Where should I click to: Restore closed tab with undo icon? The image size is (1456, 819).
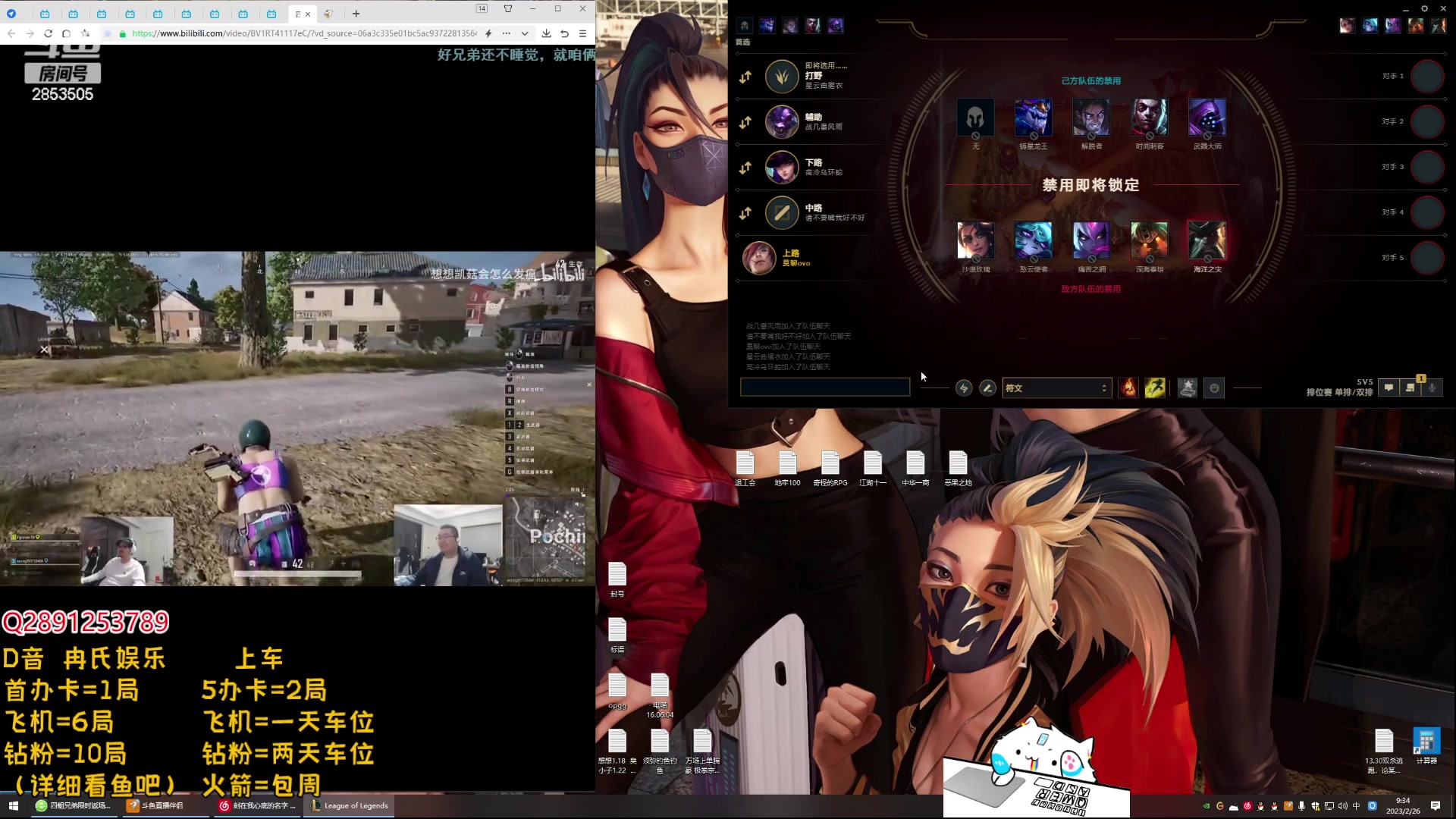pyautogui.click(x=564, y=33)
